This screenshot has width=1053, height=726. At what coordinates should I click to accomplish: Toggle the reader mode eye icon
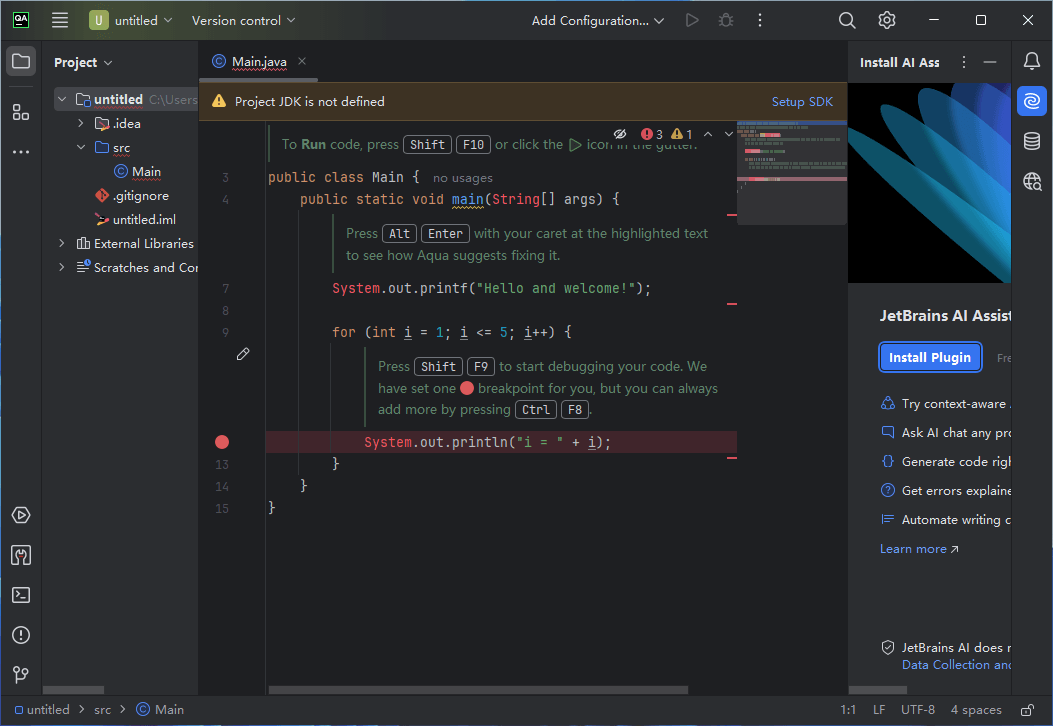(619, 134)
